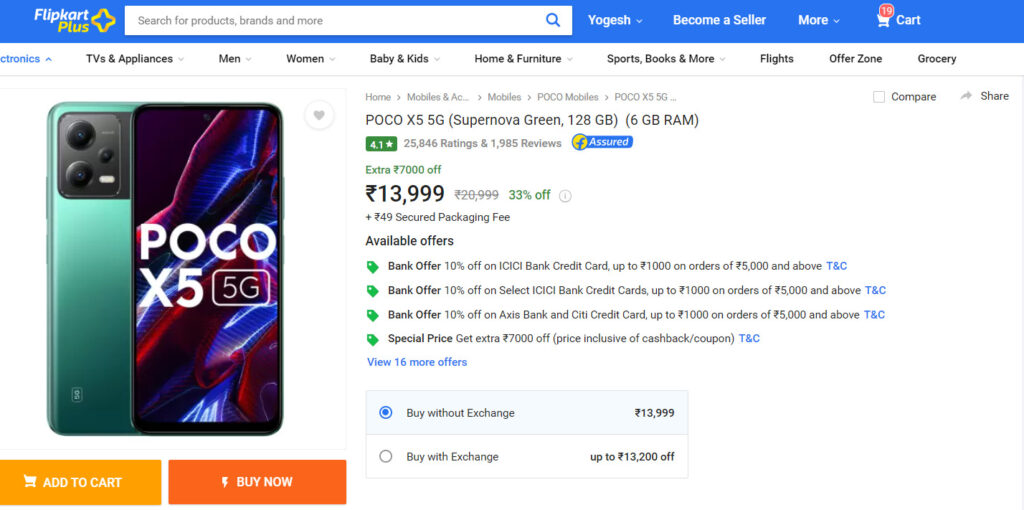Open View 16 more offers link
Viewport: 1024px width, 510px height.
(x=417, y=362)
